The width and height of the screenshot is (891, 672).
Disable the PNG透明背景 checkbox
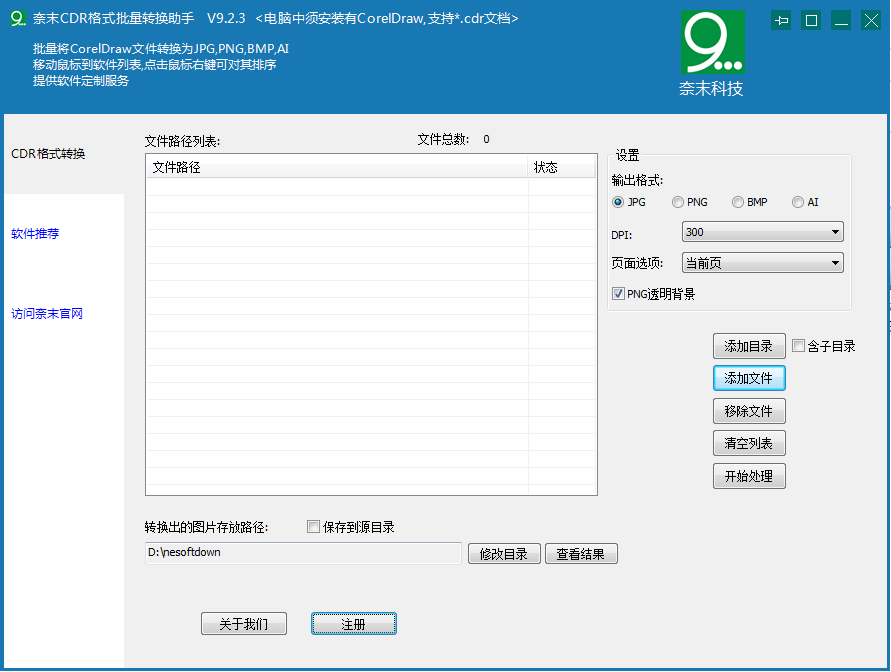pos(619,294)
